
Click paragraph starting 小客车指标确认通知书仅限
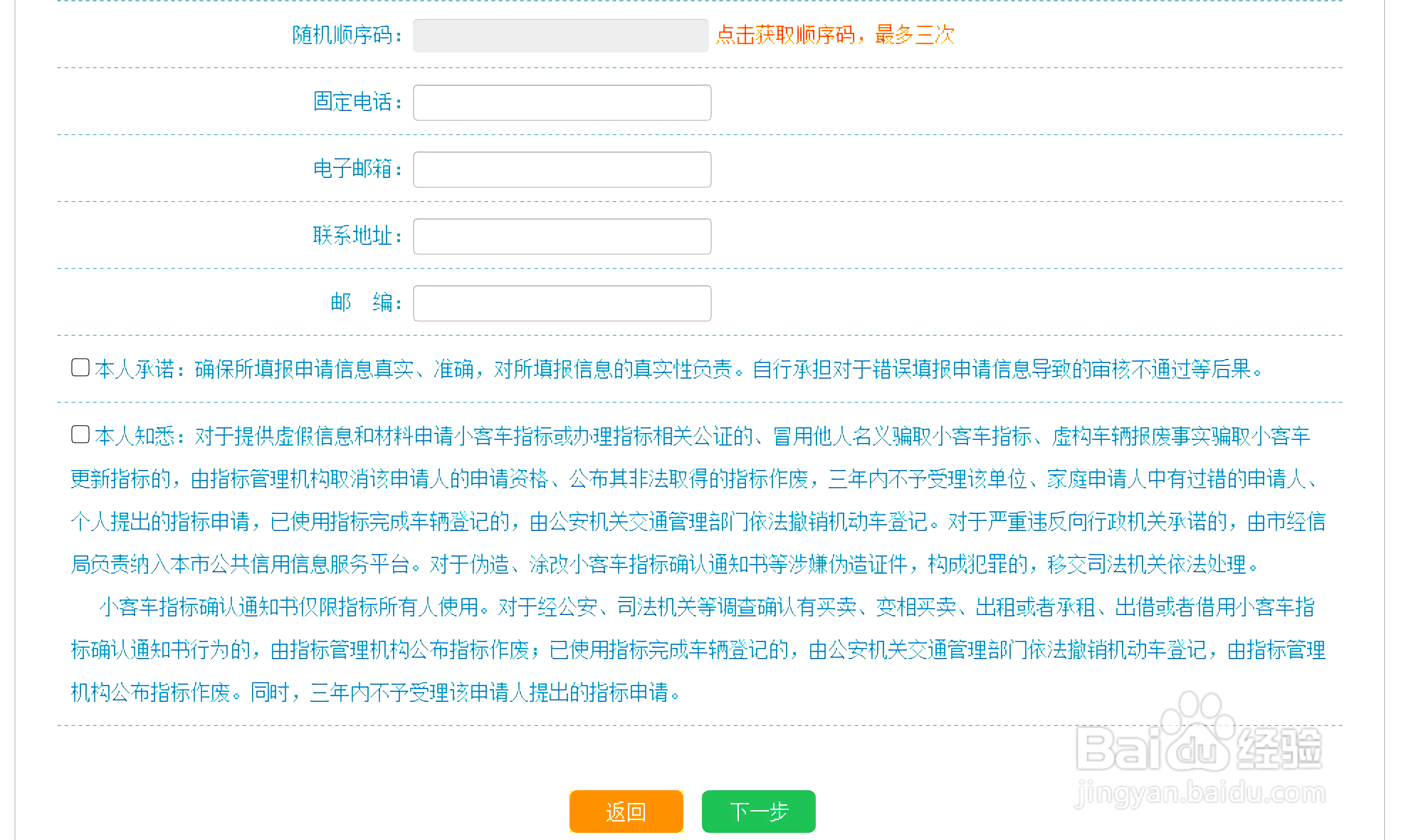coord(698,649)
